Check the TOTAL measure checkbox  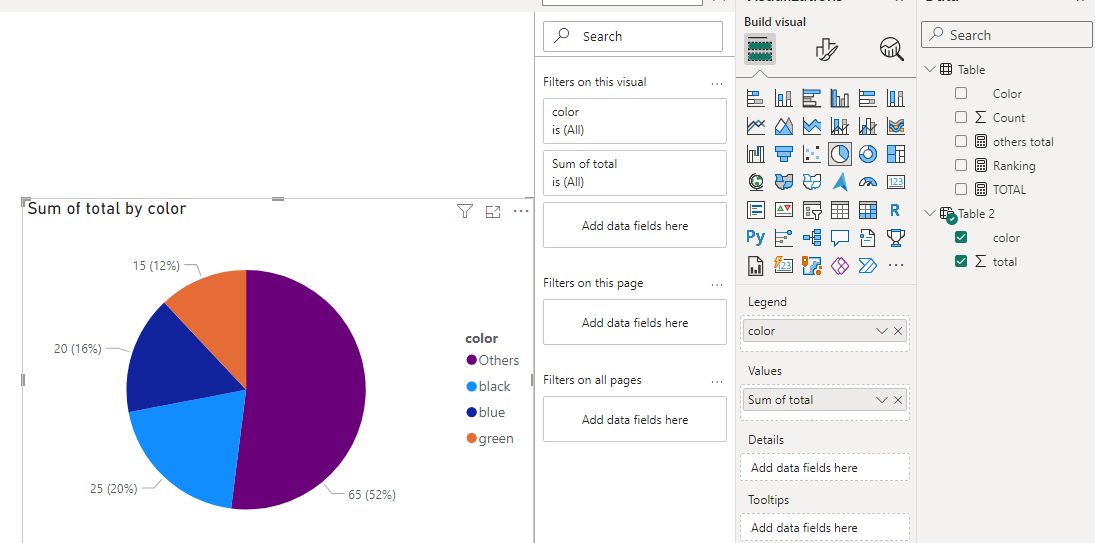click(x=961, y=188)
